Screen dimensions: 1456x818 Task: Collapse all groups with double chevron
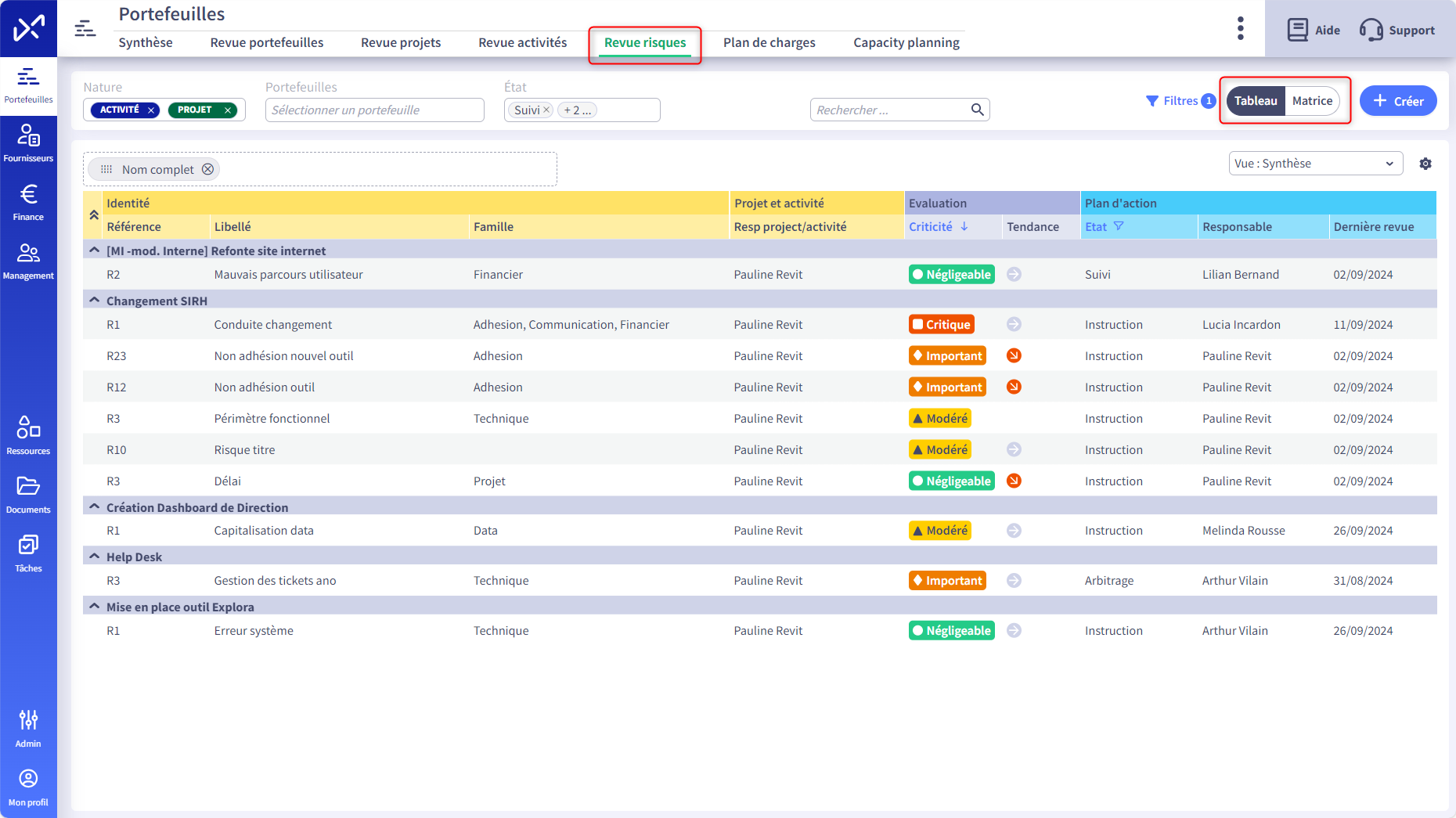(x=93, y=214)
